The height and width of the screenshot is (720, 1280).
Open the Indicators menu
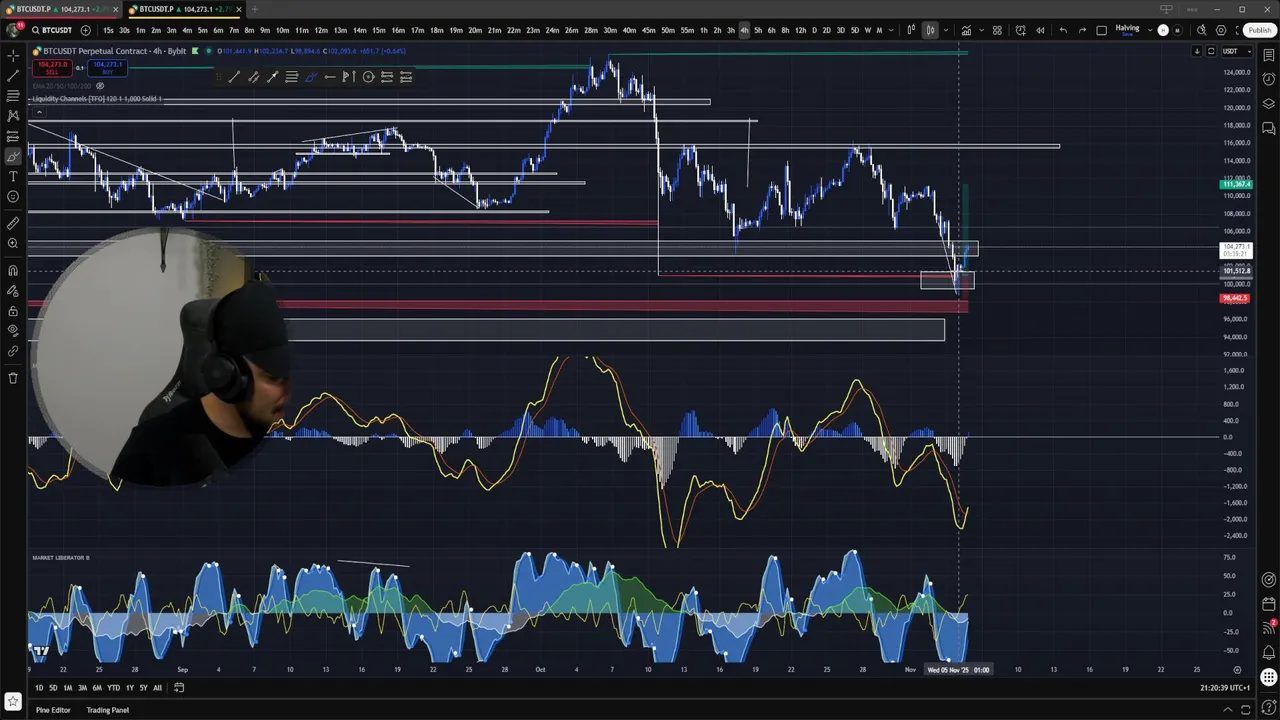[966, 30]
